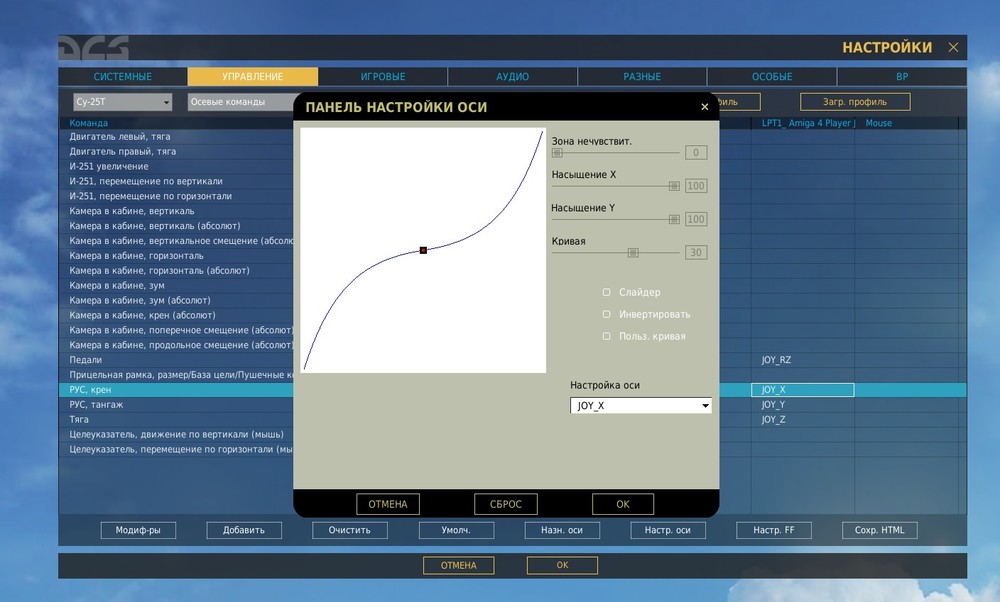The width and height of the screenshot is (1000, 602).
Task: Click the Модиф-ры button
Action: [x=138, y=530]
